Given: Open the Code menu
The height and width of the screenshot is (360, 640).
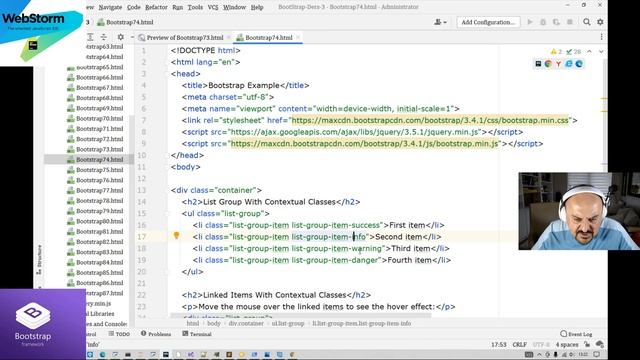Looking at the screenshot, I should [x=133, y=7].
